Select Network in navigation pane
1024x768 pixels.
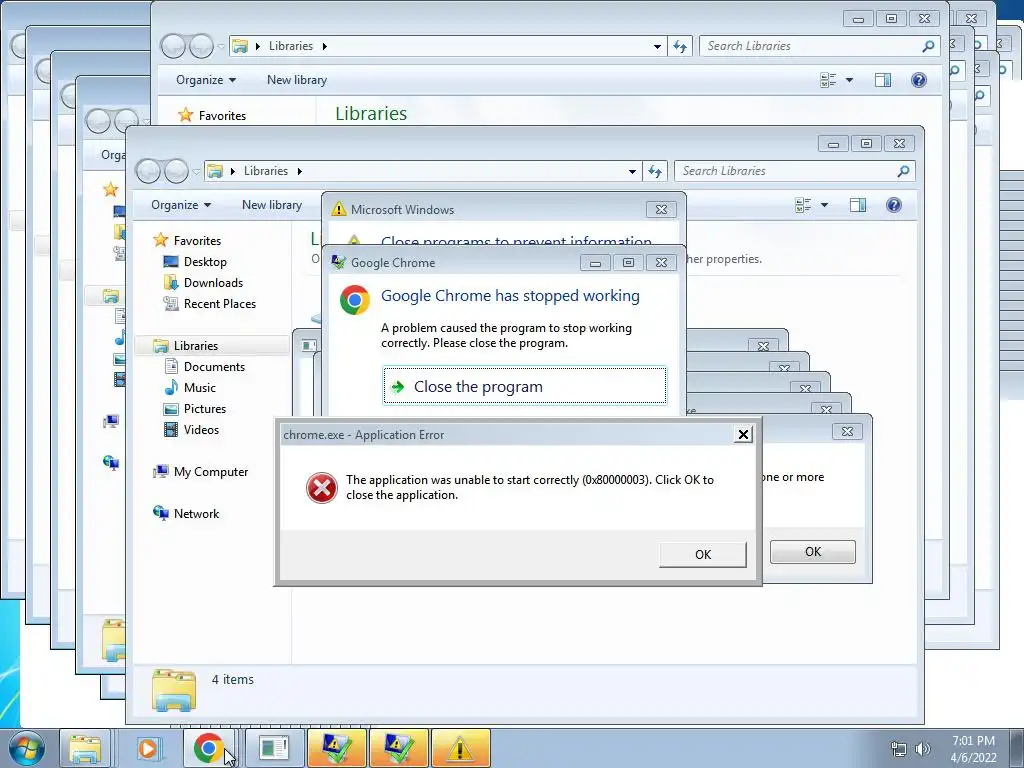tap(196, 513)
